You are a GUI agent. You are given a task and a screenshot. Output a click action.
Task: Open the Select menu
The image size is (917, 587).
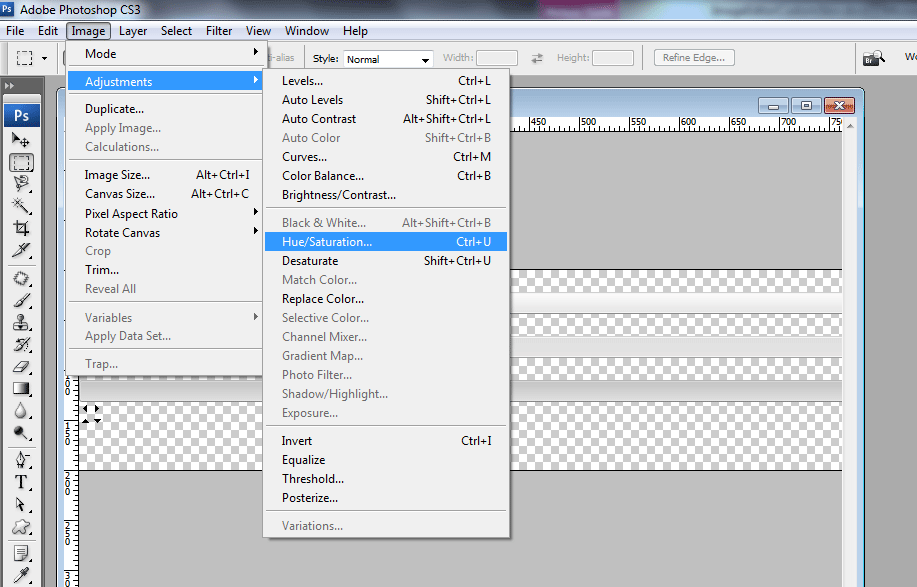pyautogui.click(x=176, y=31)
